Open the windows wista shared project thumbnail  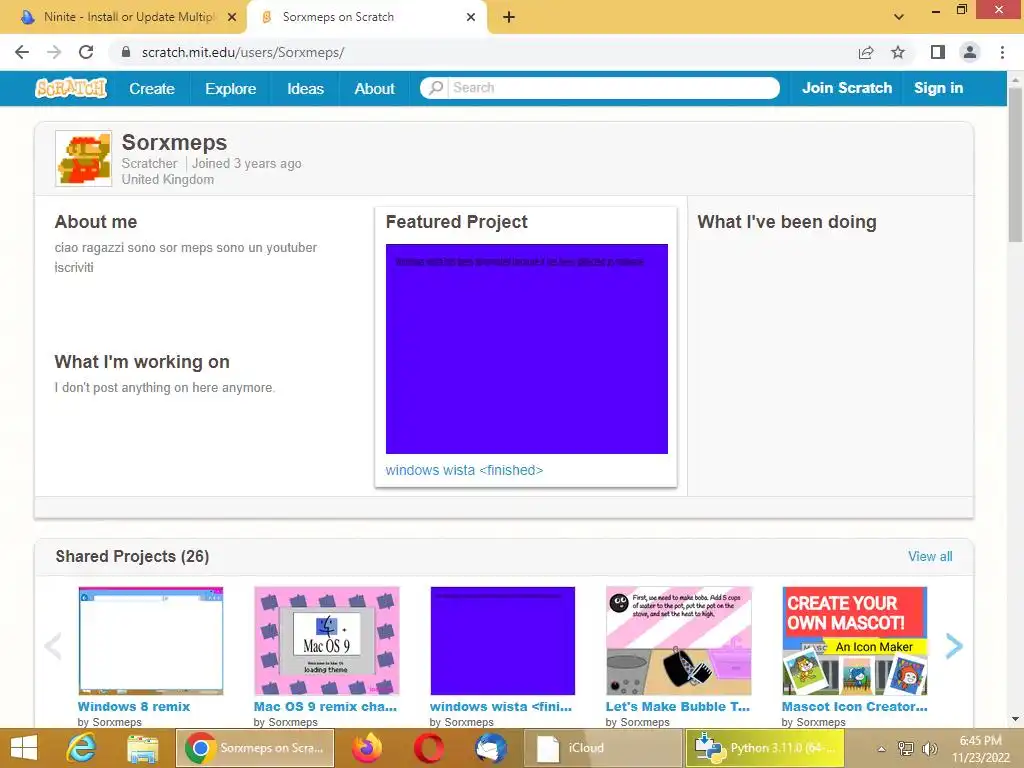(503, 641)
